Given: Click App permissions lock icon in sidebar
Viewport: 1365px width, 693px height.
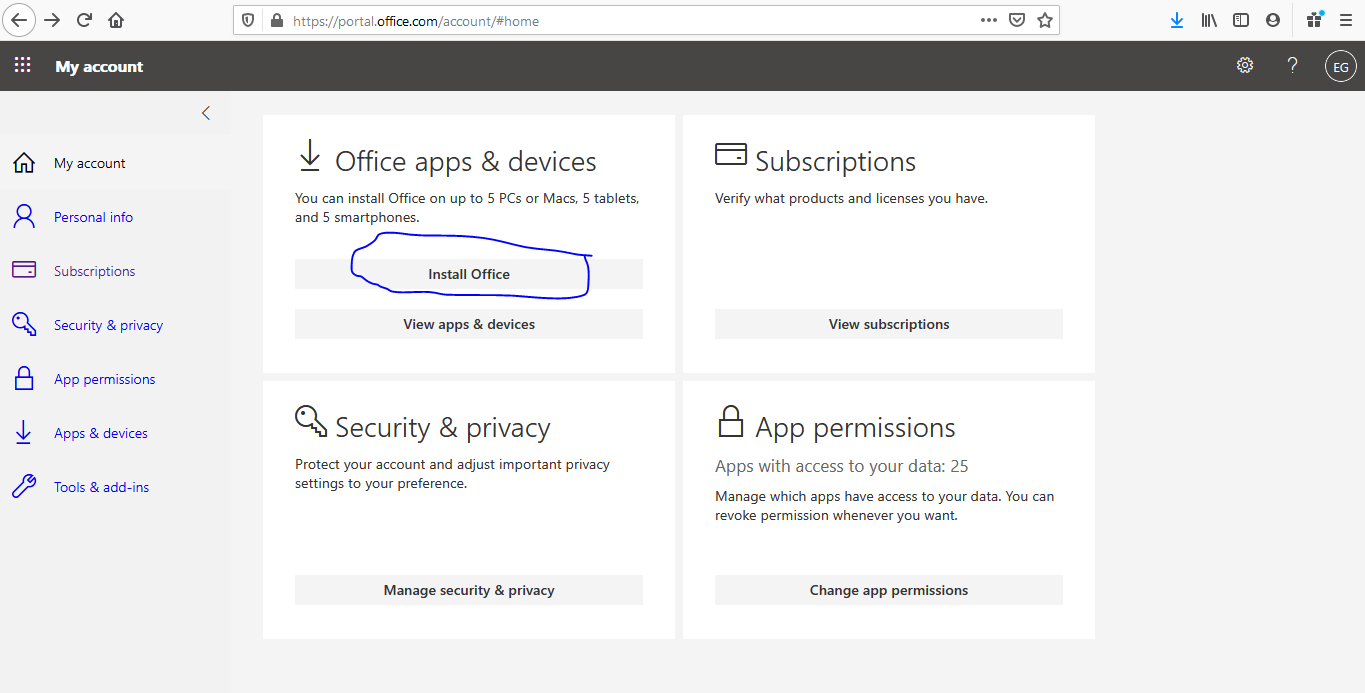Looking at the screenshot, I should point(24,378).
